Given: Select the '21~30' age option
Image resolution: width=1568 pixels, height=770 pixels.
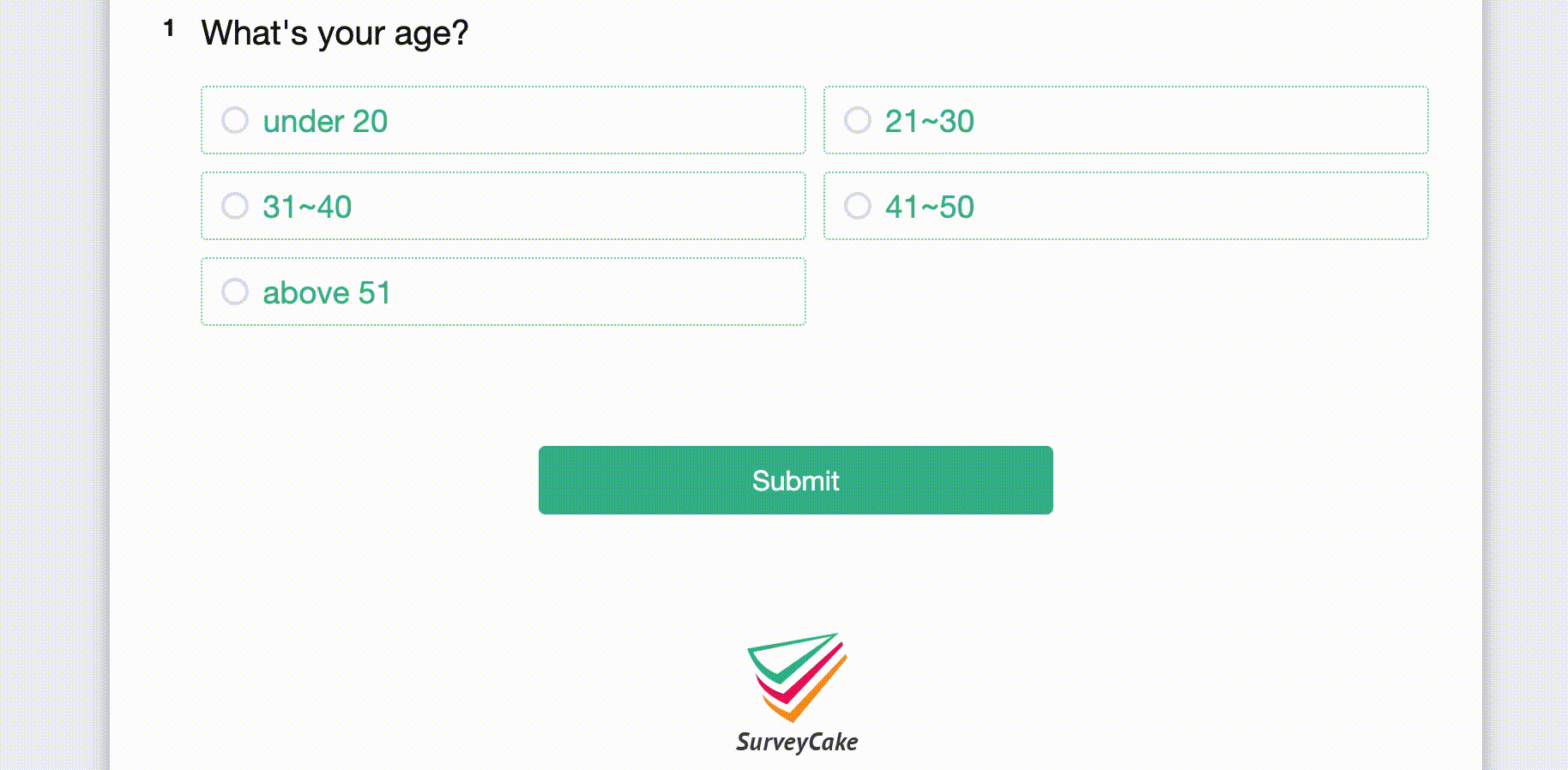Looking at the screenshot, I should (x=858, y=120).
